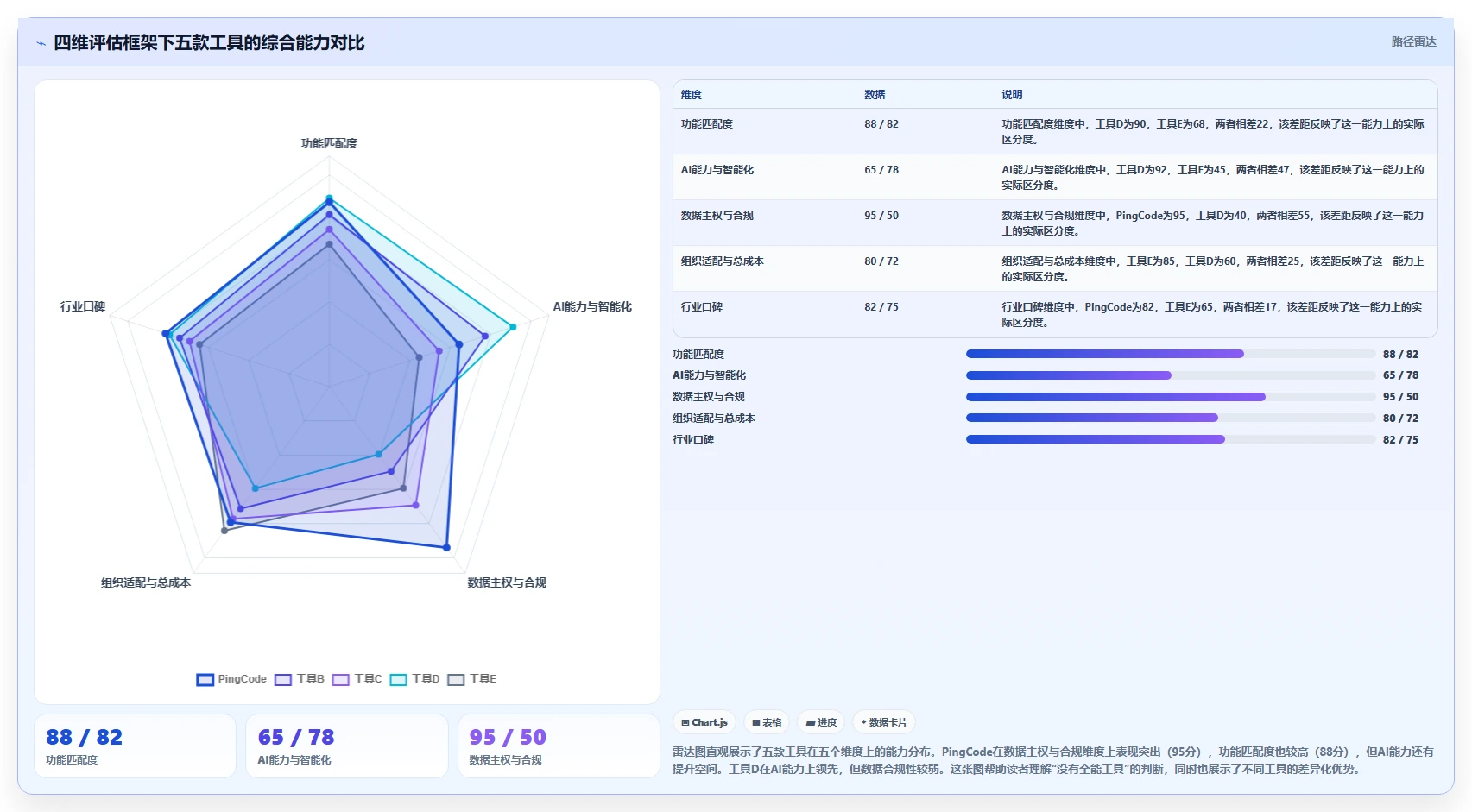Click the 80 / 72 table data value
This screenshot has width=1472, height=812.
point(881,261)
